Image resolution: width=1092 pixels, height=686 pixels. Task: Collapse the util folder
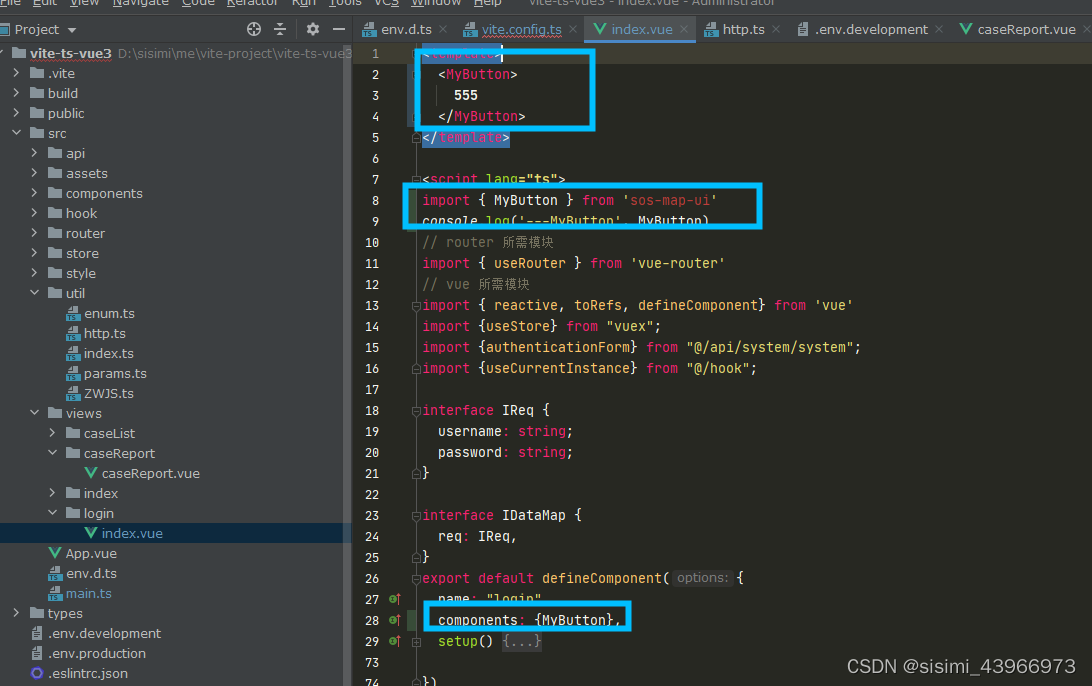(36, 293)
